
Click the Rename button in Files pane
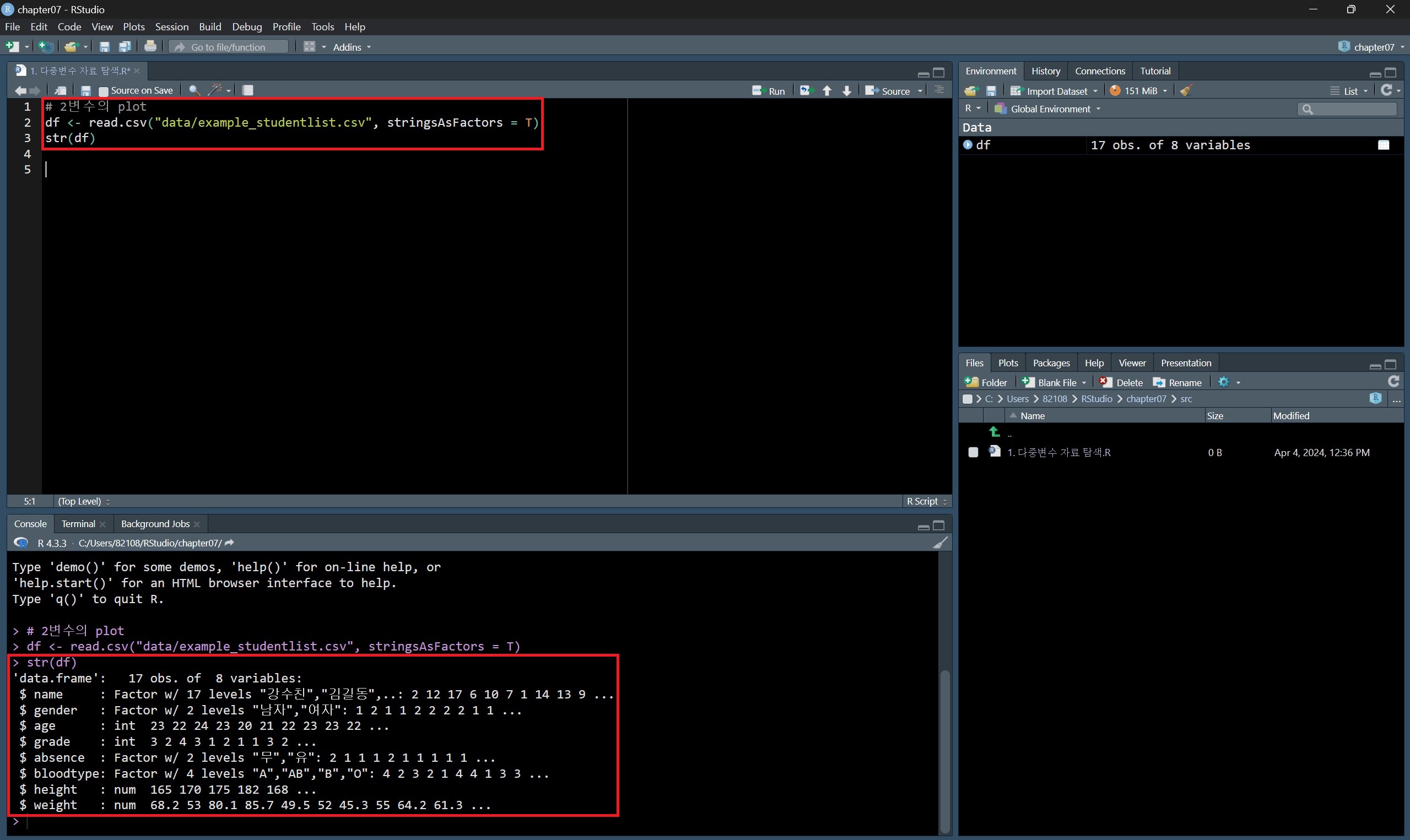point(1177,383)
